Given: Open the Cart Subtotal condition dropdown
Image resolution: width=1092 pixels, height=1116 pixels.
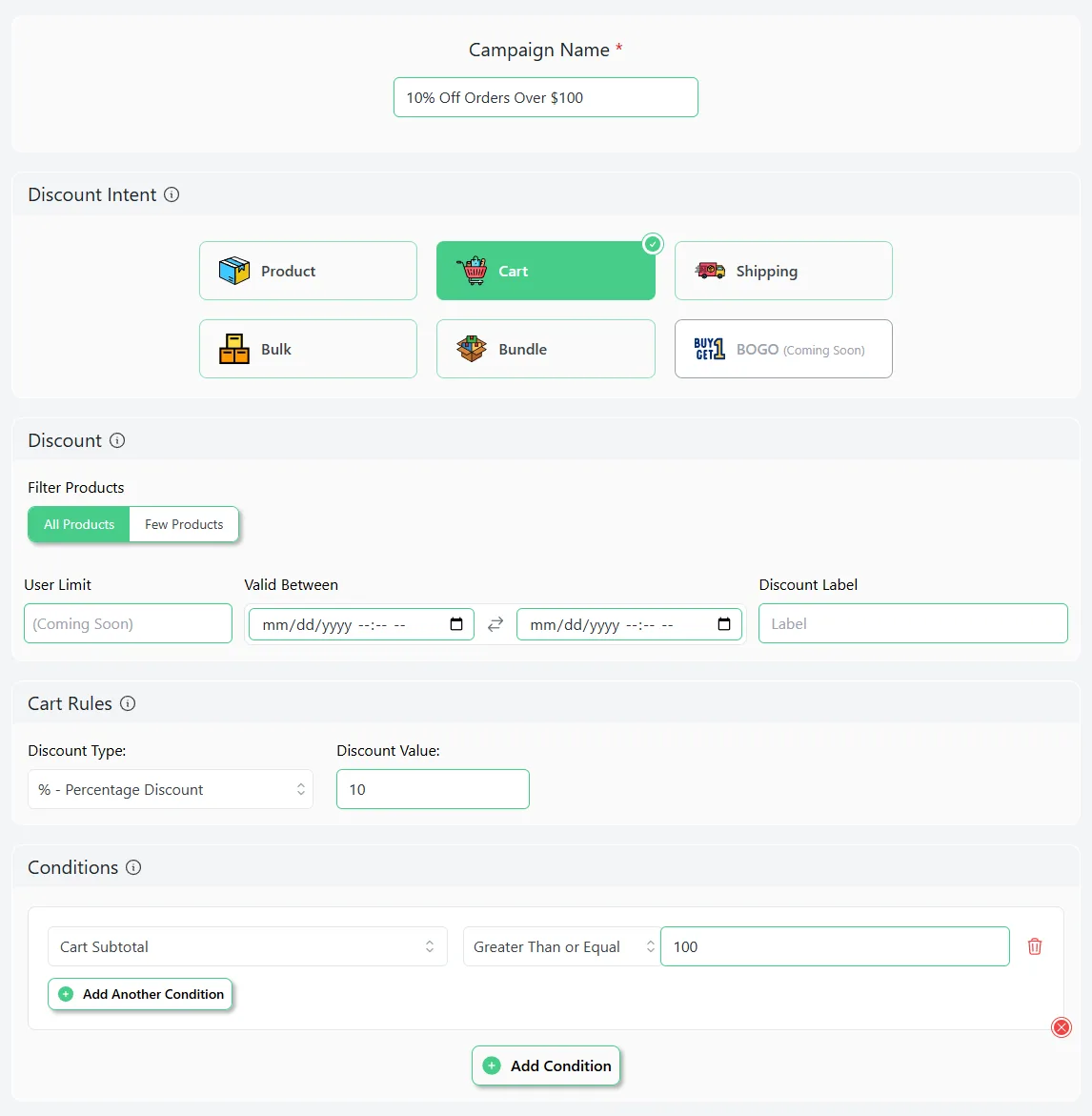Looking at the screenshot, I should (247, 946).
